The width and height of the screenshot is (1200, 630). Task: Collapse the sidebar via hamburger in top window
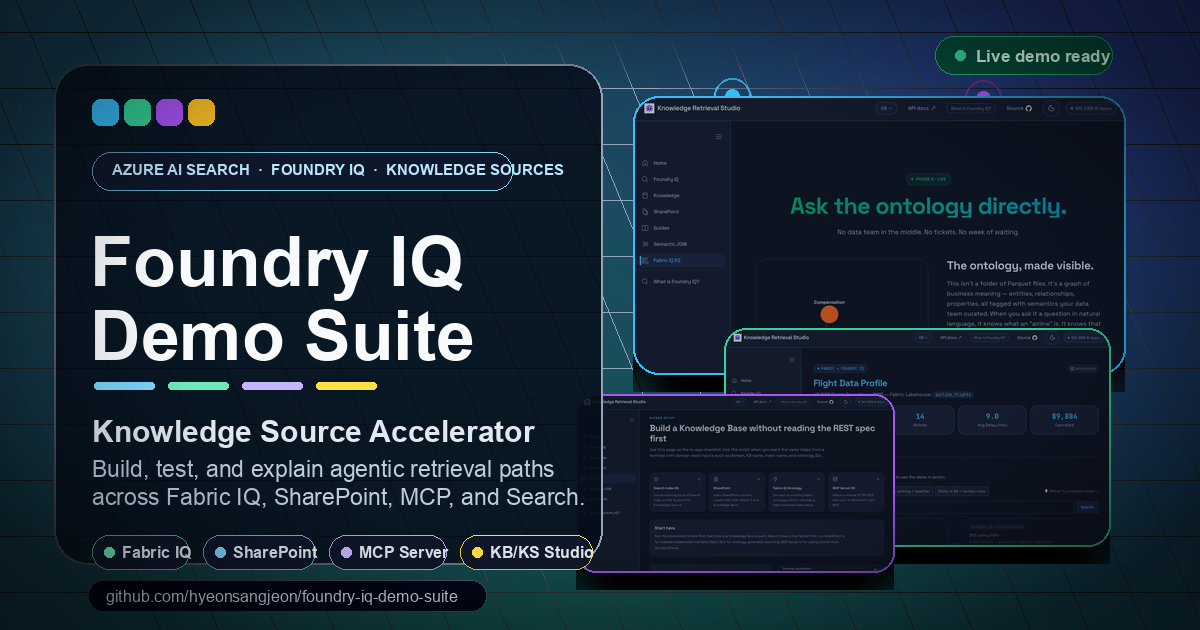point(718,137)
